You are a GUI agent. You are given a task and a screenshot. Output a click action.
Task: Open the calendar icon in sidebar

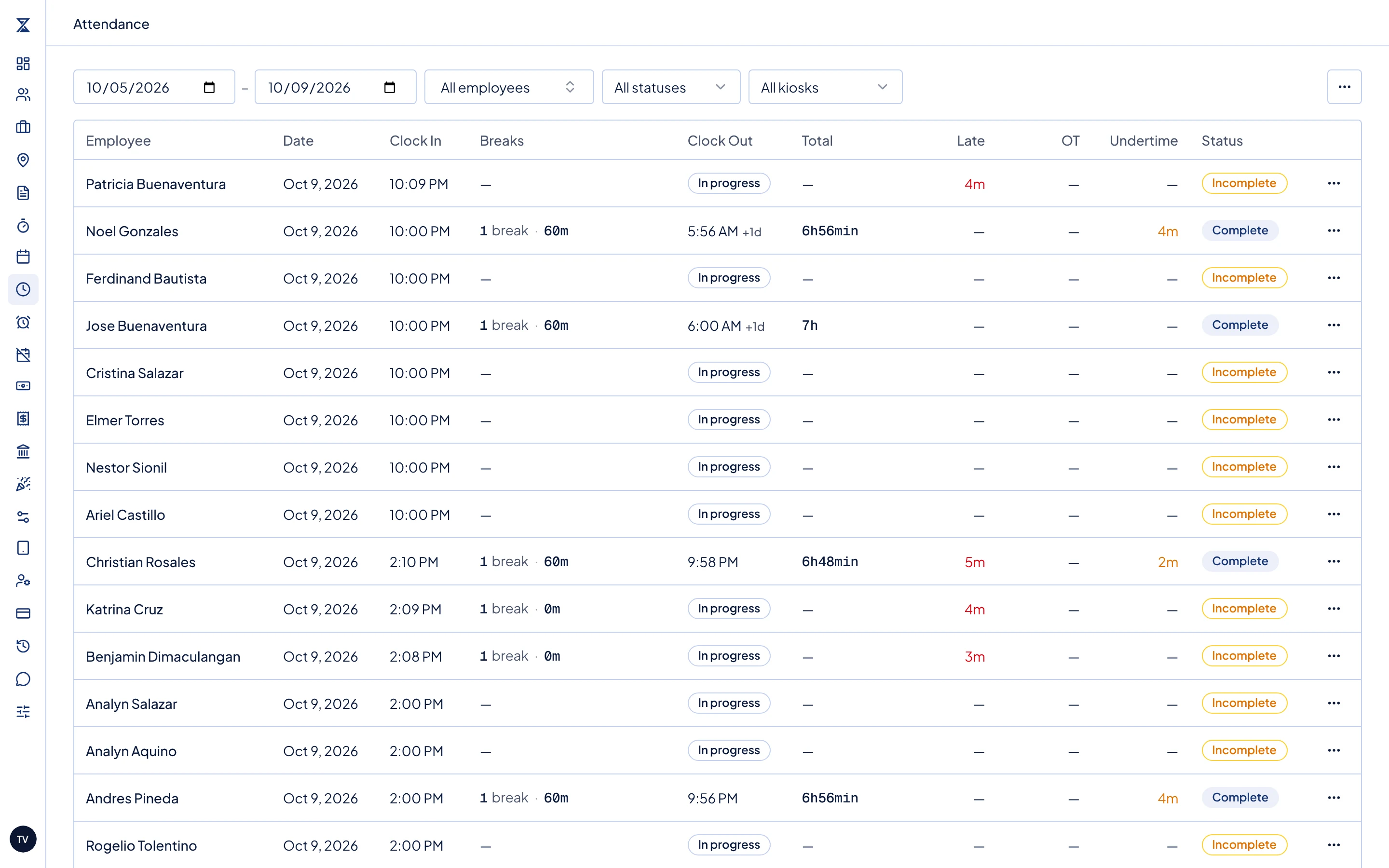(23, 257)
